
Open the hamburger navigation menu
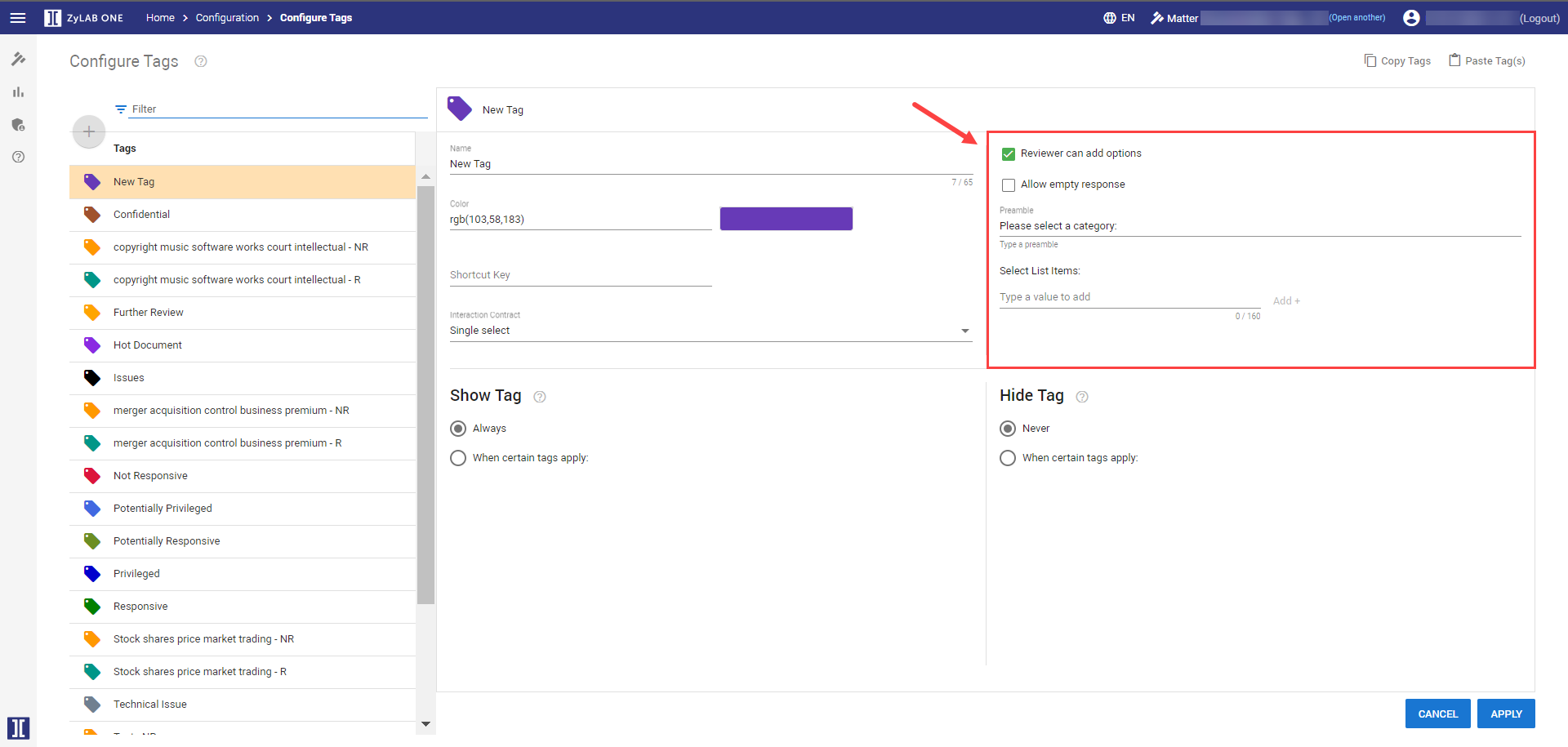click(17, 18)
